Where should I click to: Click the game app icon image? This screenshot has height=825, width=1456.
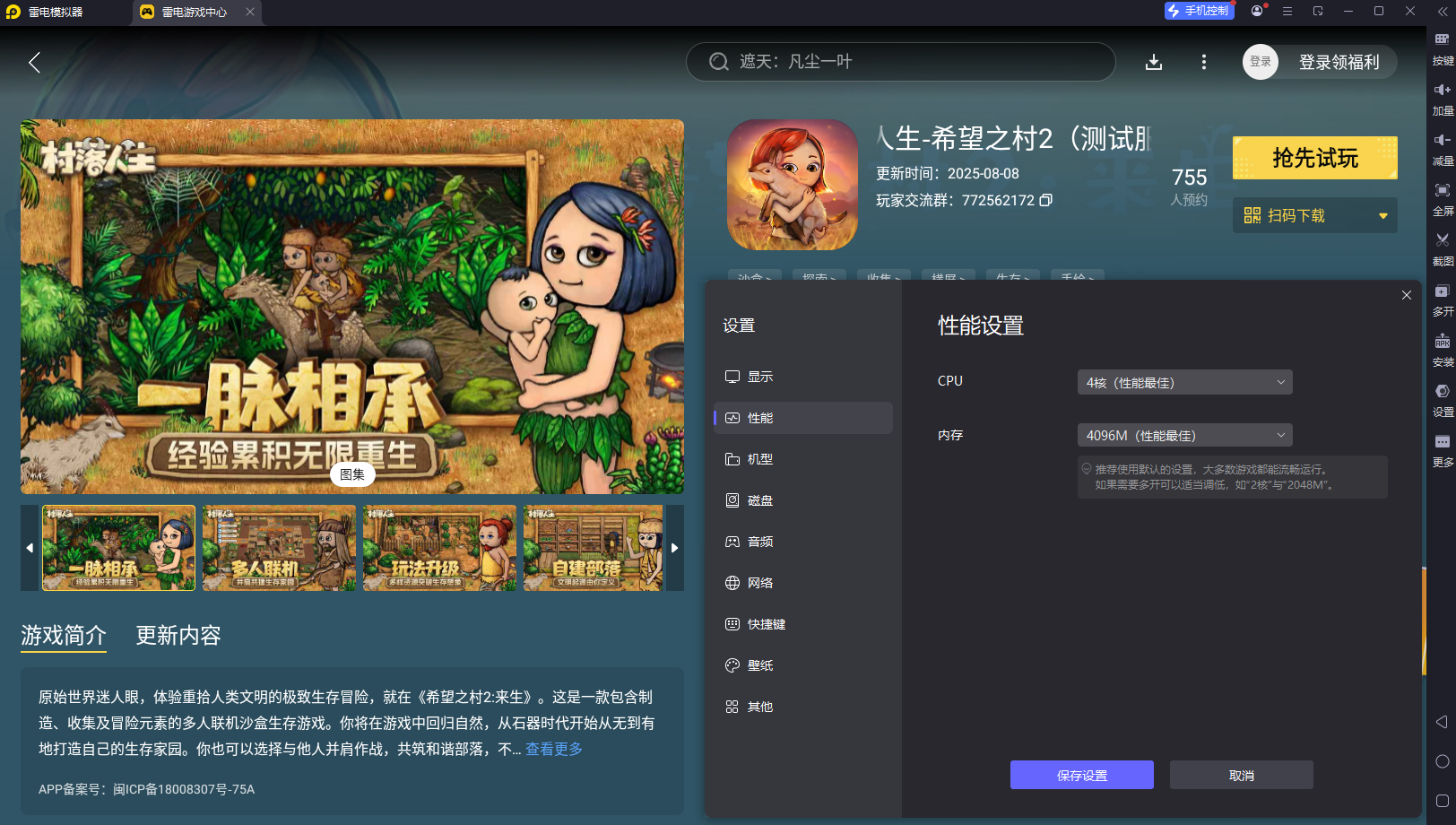point(793,185)
